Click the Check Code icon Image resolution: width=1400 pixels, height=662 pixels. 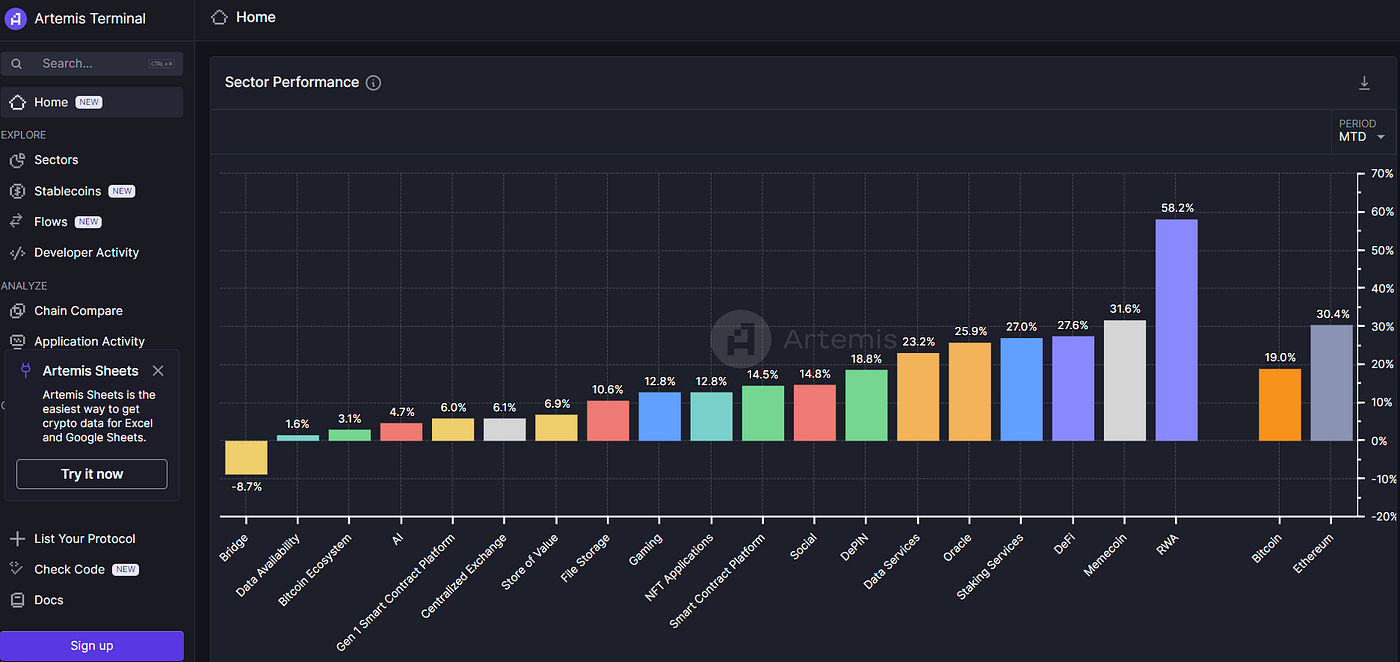17,569
